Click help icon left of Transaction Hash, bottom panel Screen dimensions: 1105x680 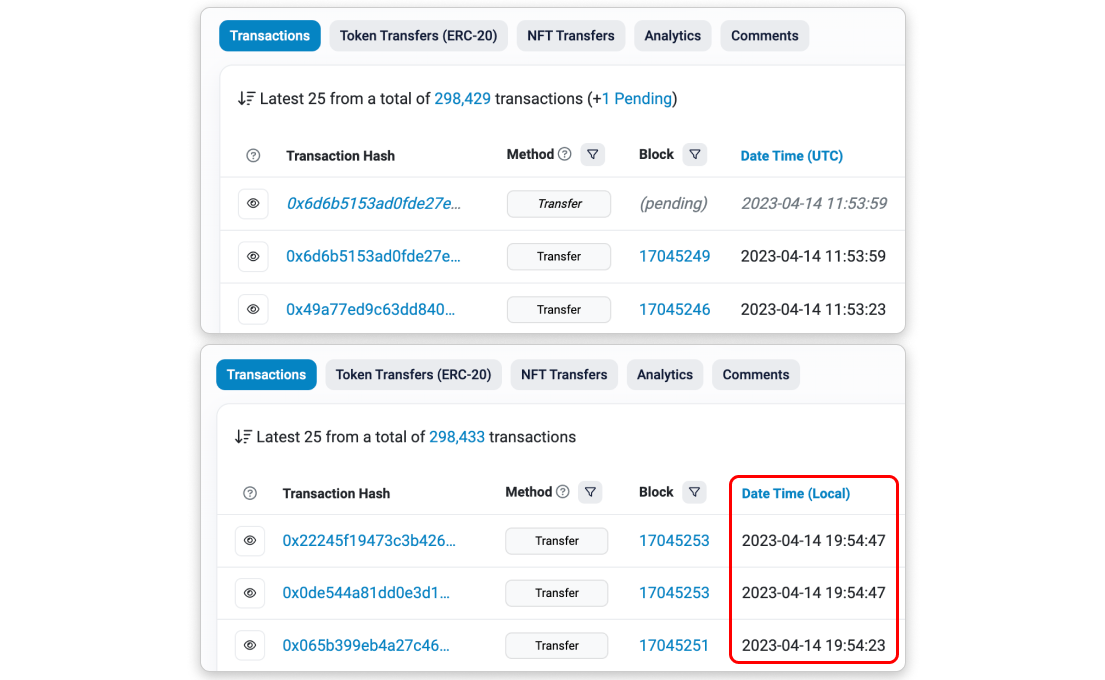[x=250, y=493]
